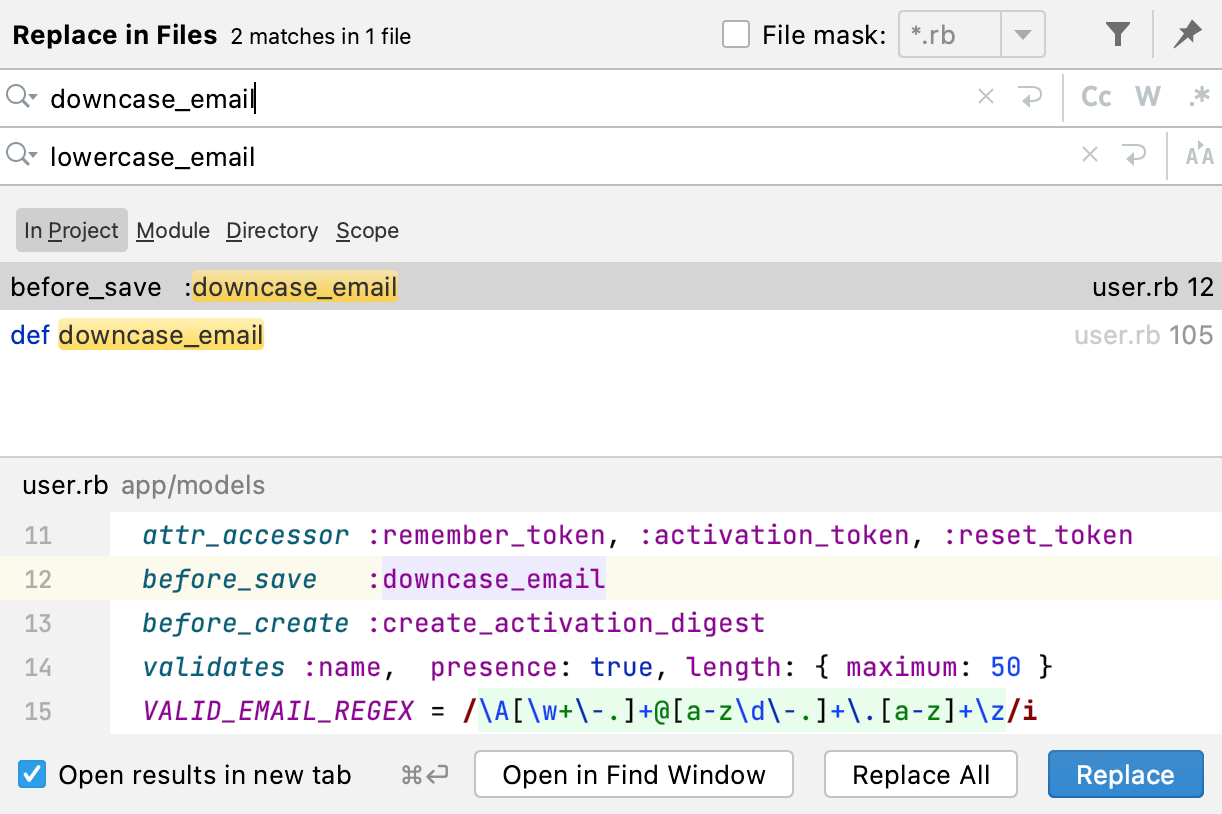Toggle Preserve Case option

coord(1199,155)
